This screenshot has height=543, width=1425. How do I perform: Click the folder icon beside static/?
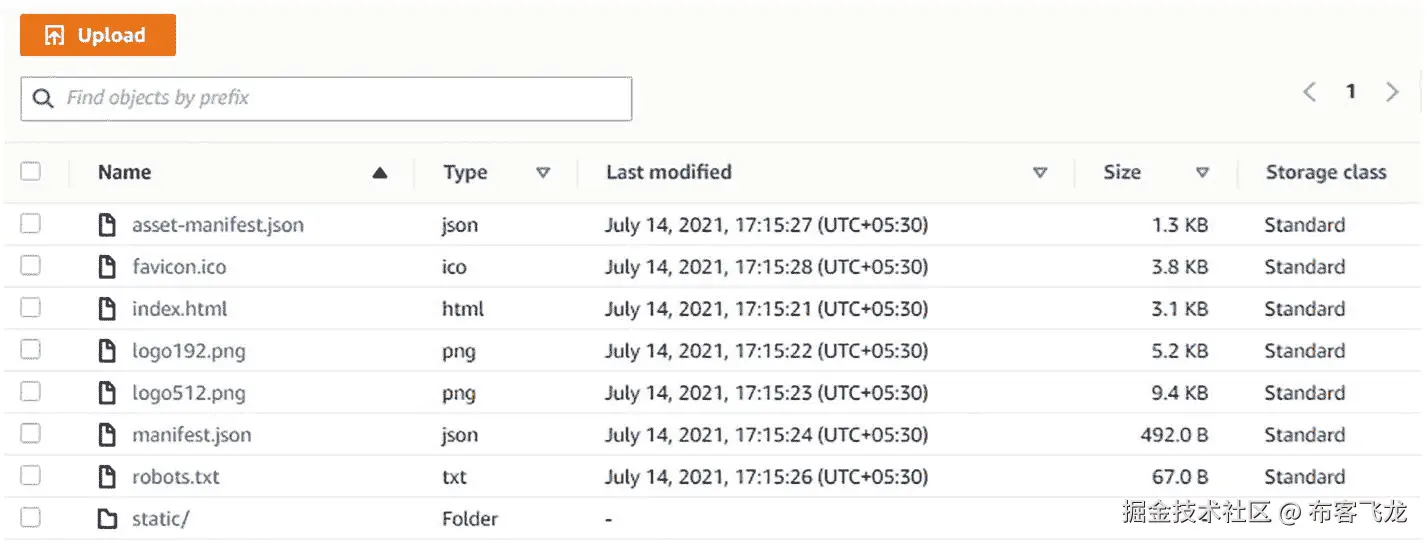(107, 519)
